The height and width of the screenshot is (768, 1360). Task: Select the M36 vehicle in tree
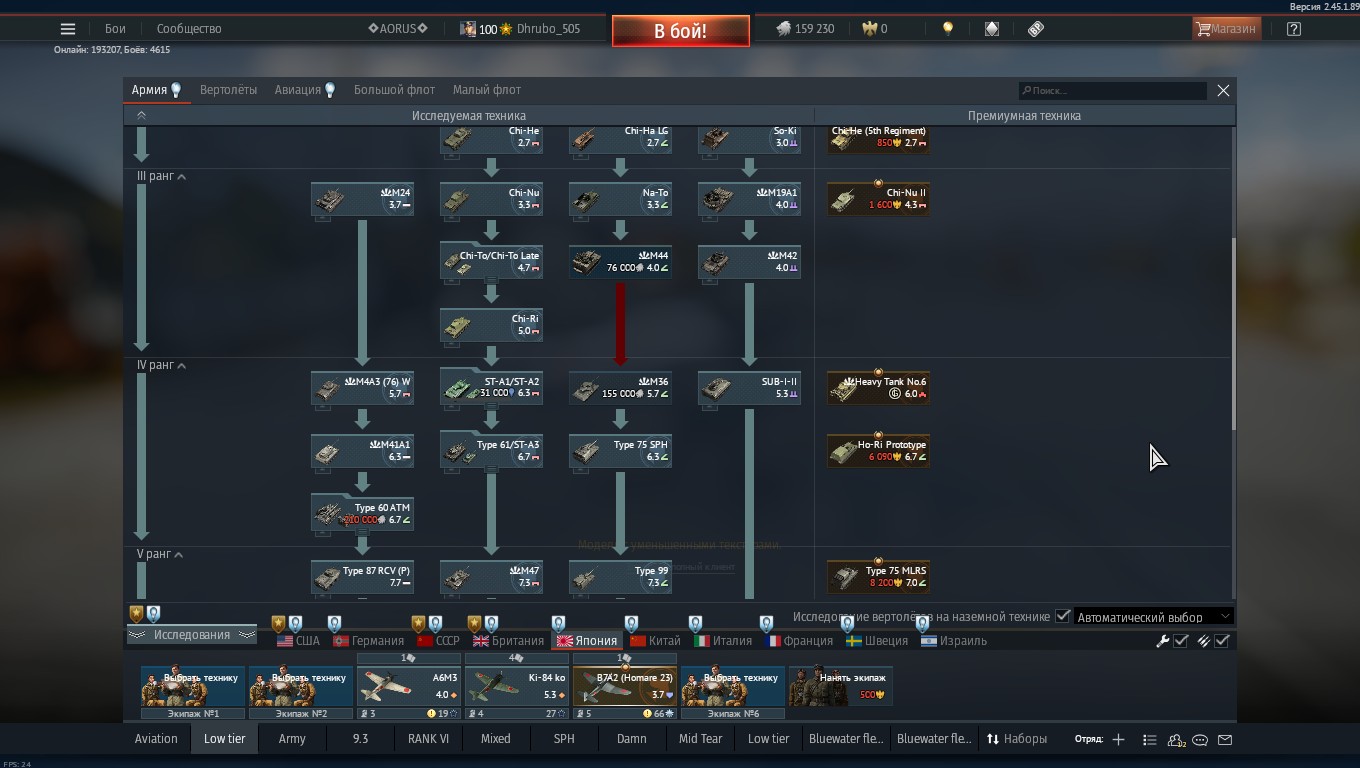620,388
